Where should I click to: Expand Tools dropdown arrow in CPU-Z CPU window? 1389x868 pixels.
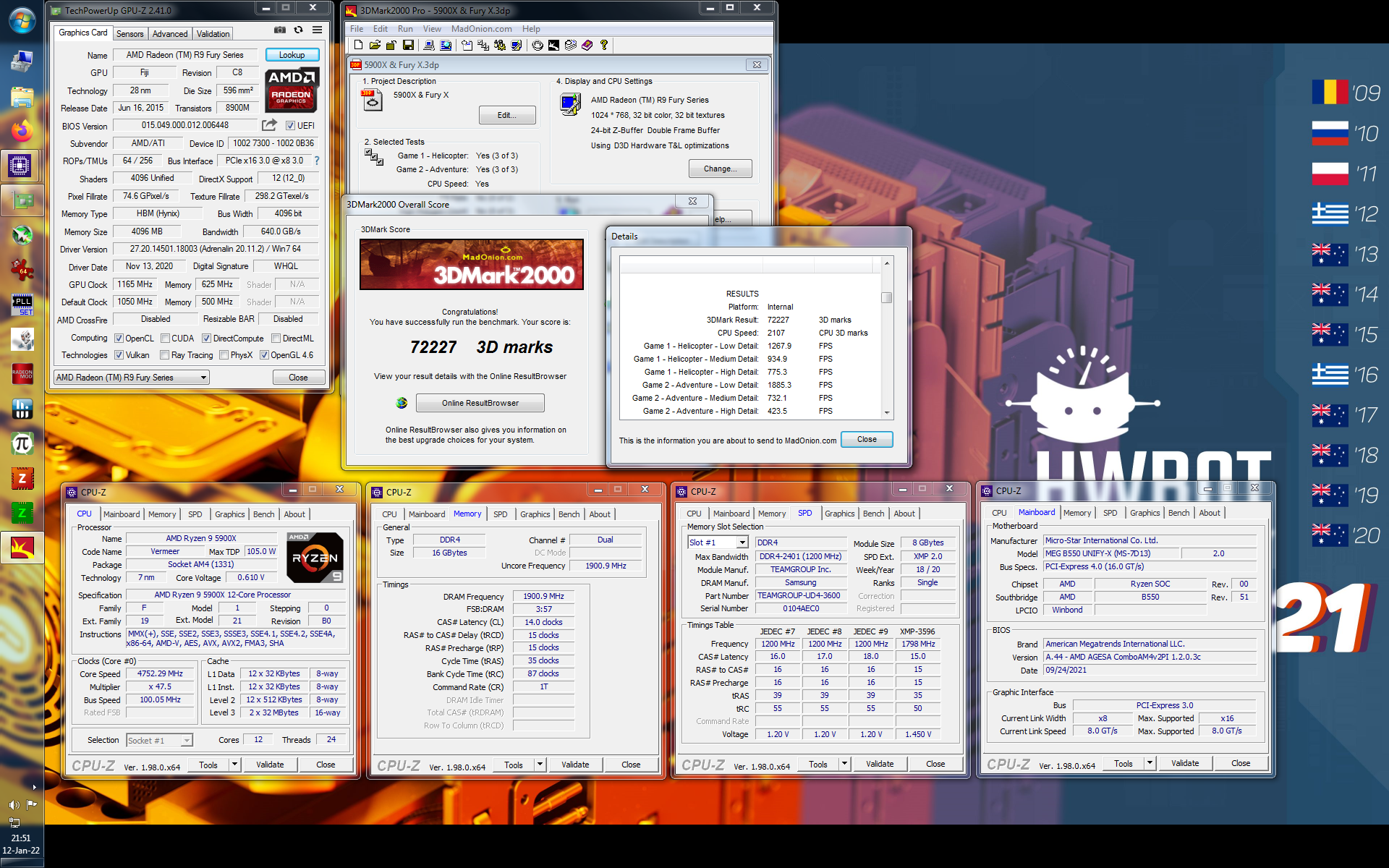point(234,765)
